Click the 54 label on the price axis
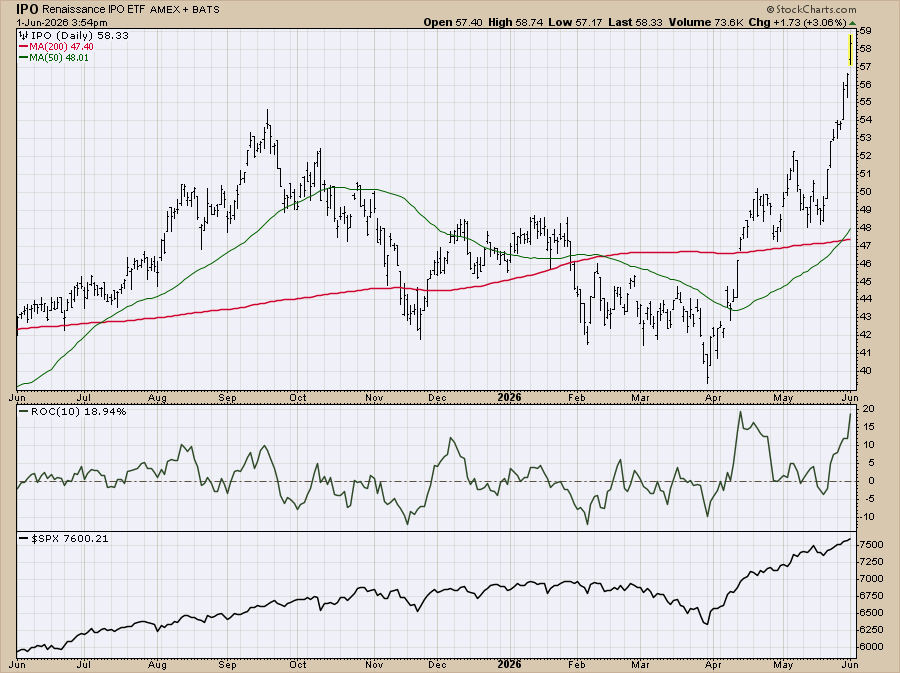This screenshot has height=673, width=900. click(865, 120)
